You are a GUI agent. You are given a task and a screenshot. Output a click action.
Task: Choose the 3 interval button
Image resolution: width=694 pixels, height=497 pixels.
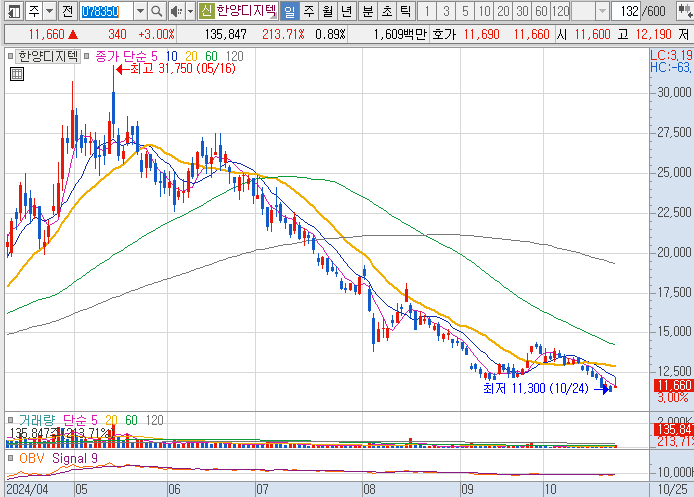(x=446, y=11)
